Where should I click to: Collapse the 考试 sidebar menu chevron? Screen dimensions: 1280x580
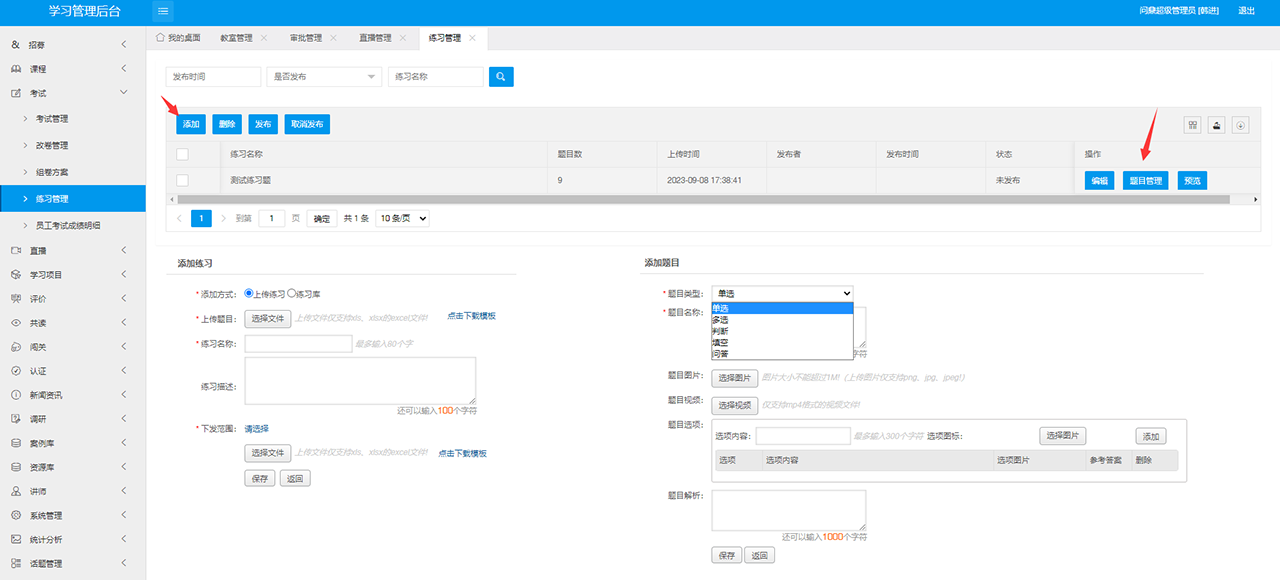123,93
